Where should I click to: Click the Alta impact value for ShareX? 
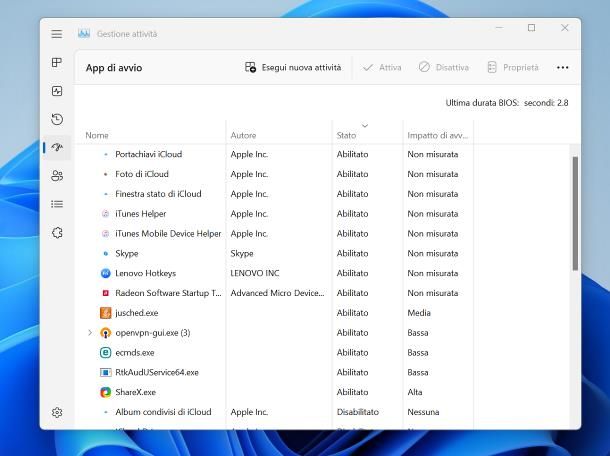point(415,392)
